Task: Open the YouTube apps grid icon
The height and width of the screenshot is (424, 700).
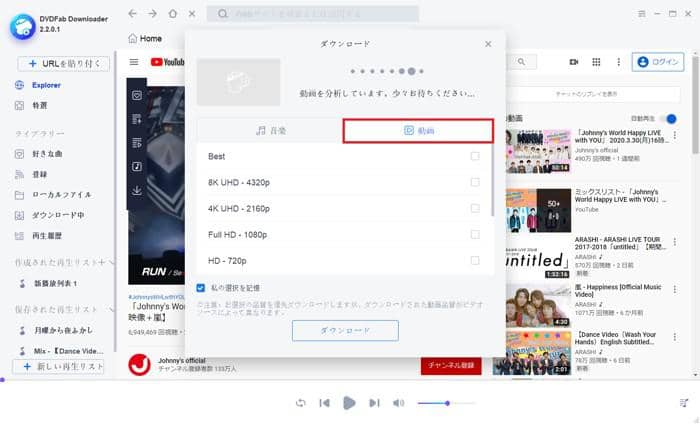Action: click(x=596, y=62)
